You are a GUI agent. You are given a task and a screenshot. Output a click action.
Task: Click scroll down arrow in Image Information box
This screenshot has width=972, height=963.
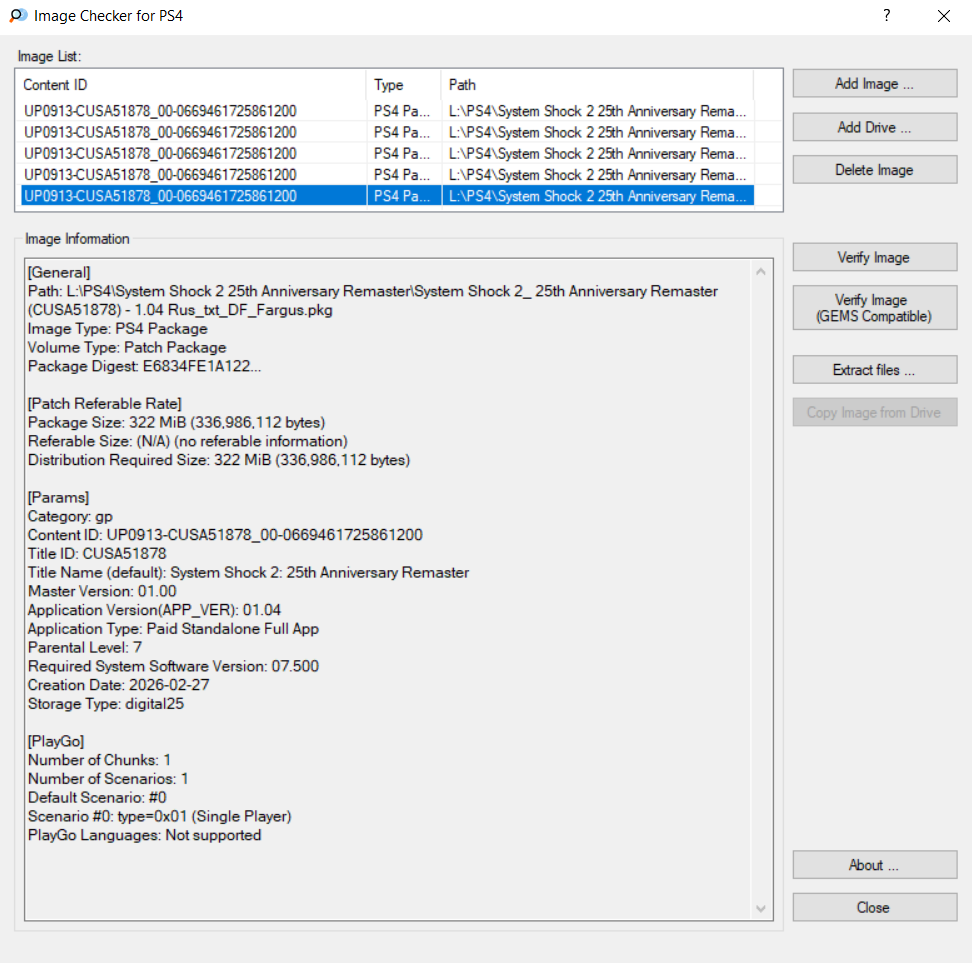click(762, 908)
